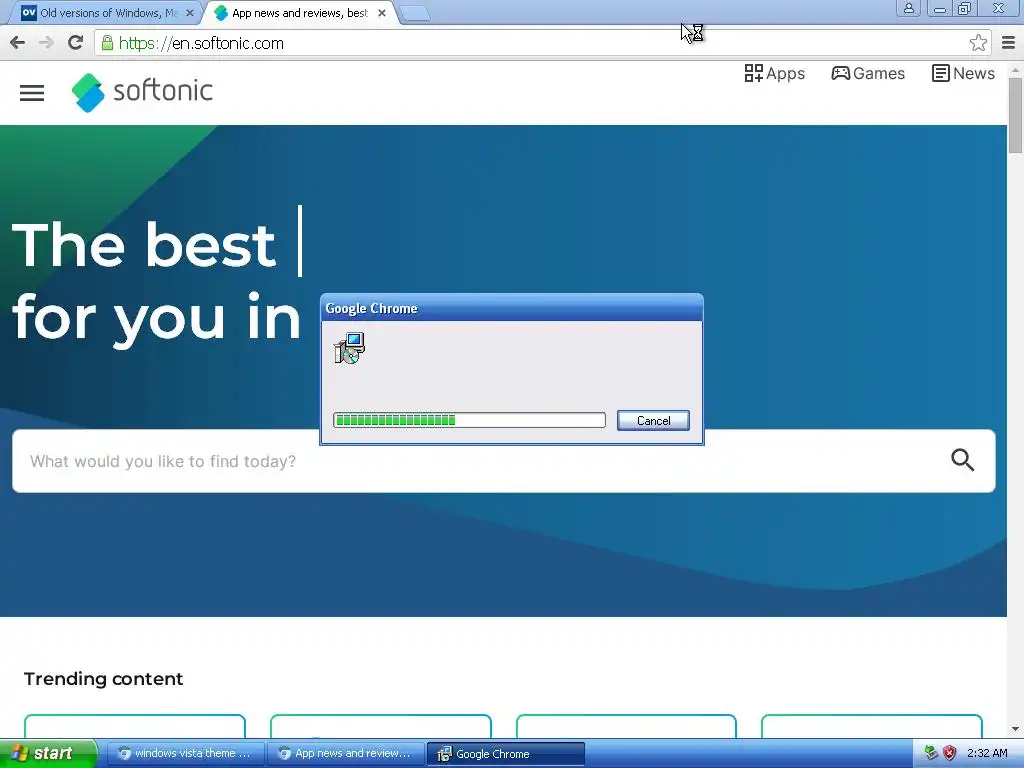
Task: Select the App news and reviews tab
Action: pos(300,13)
